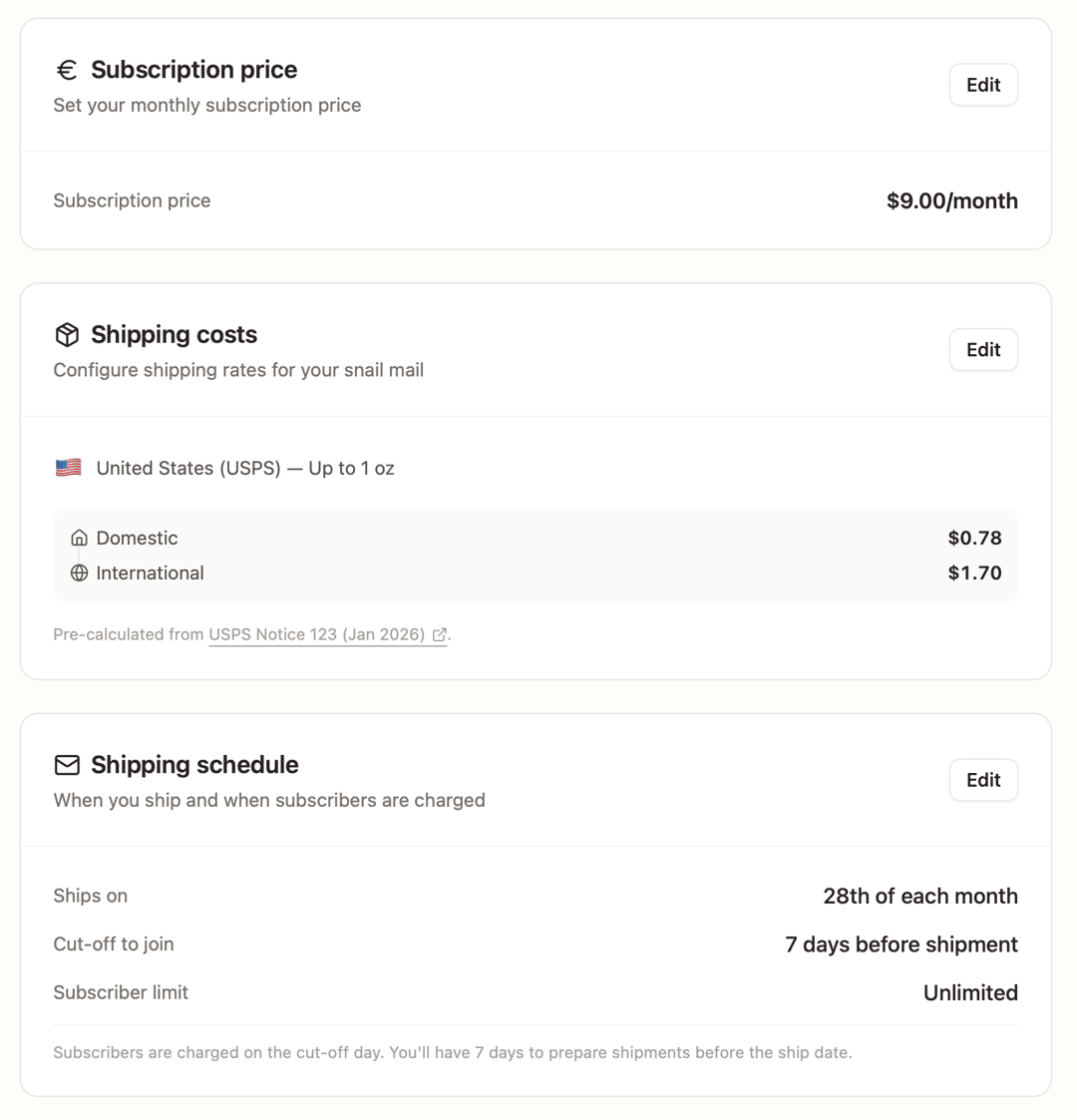Viewport: 1077px width, 1120px height.
Task: Select the 28th of each month value
Action: (x=920, y=896)
